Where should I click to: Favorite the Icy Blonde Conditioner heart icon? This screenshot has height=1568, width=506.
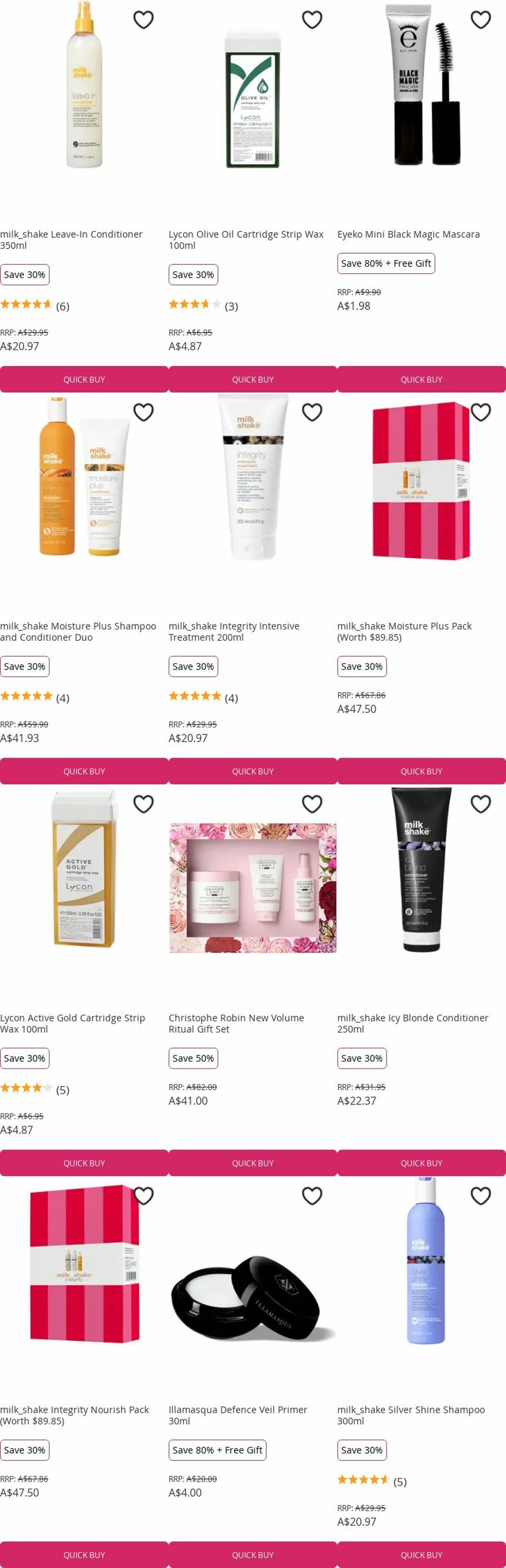point(480,804)
